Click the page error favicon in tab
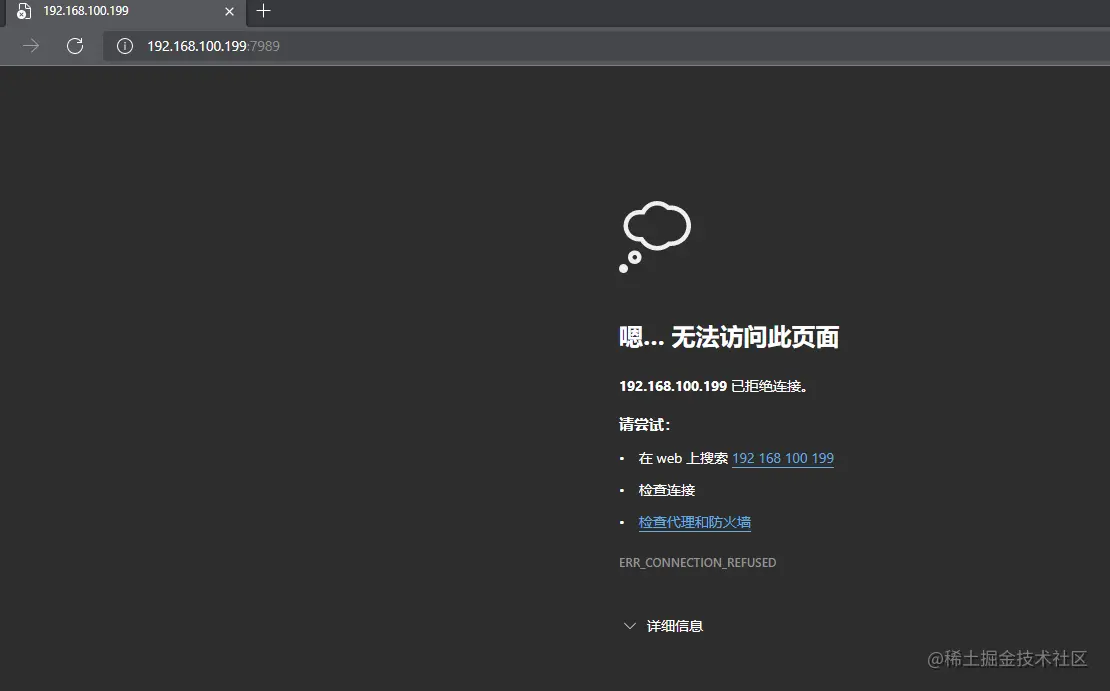 [23, 11]
